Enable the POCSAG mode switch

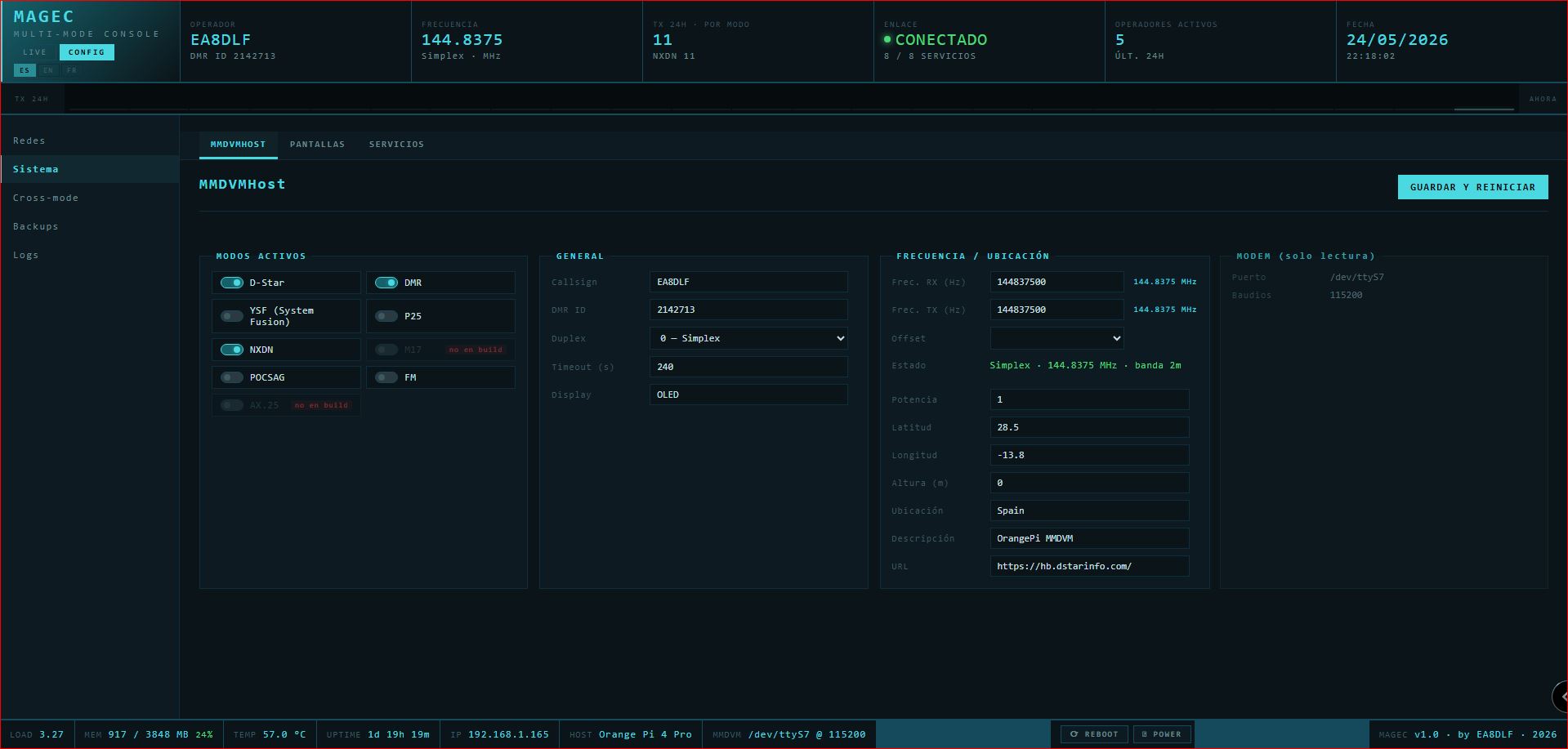232,377
